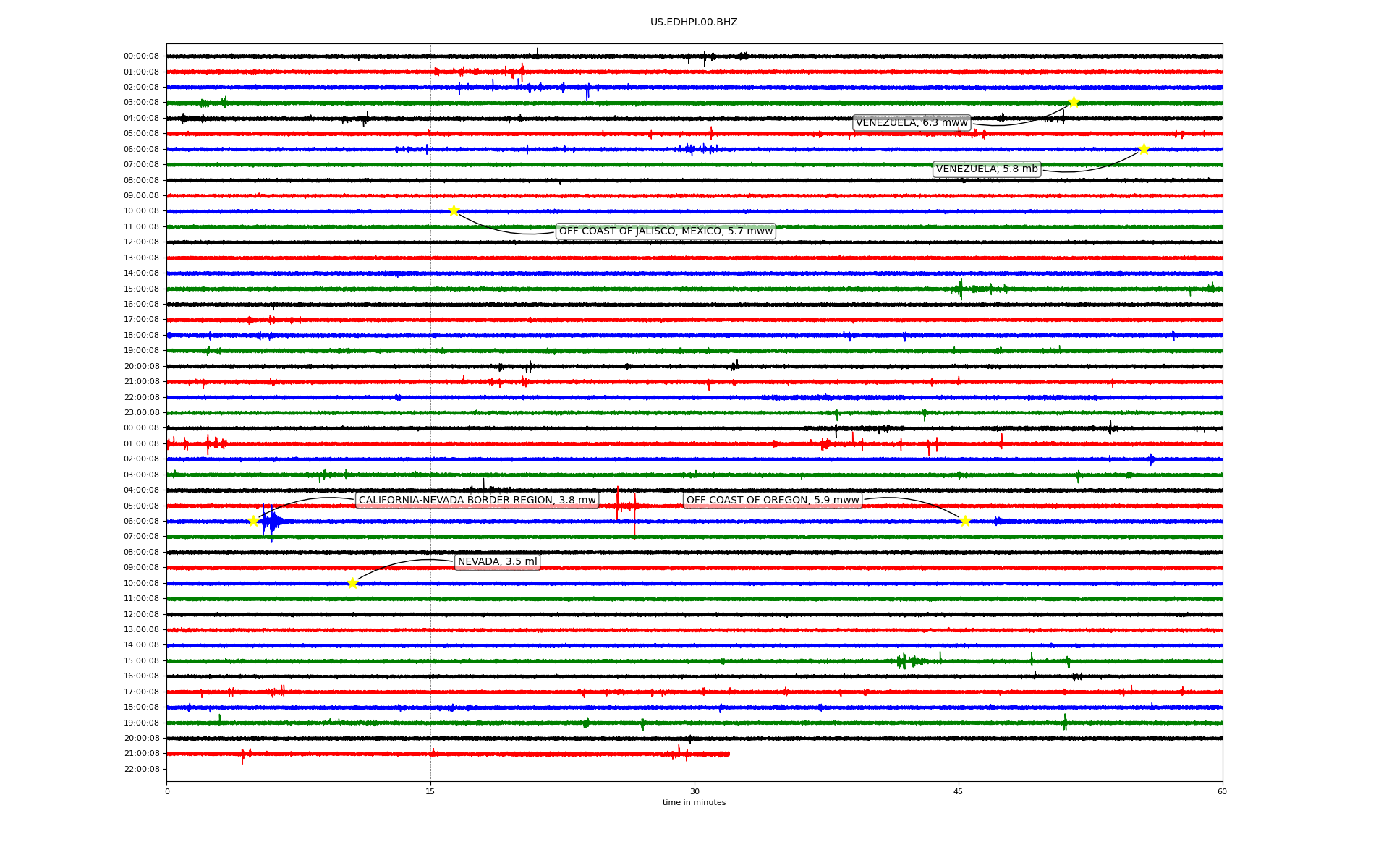Select the VENEZUELA, 6.3 mww annotation label
The height and width of the screenshot is (868, 1389).
[x=912, y=123]
